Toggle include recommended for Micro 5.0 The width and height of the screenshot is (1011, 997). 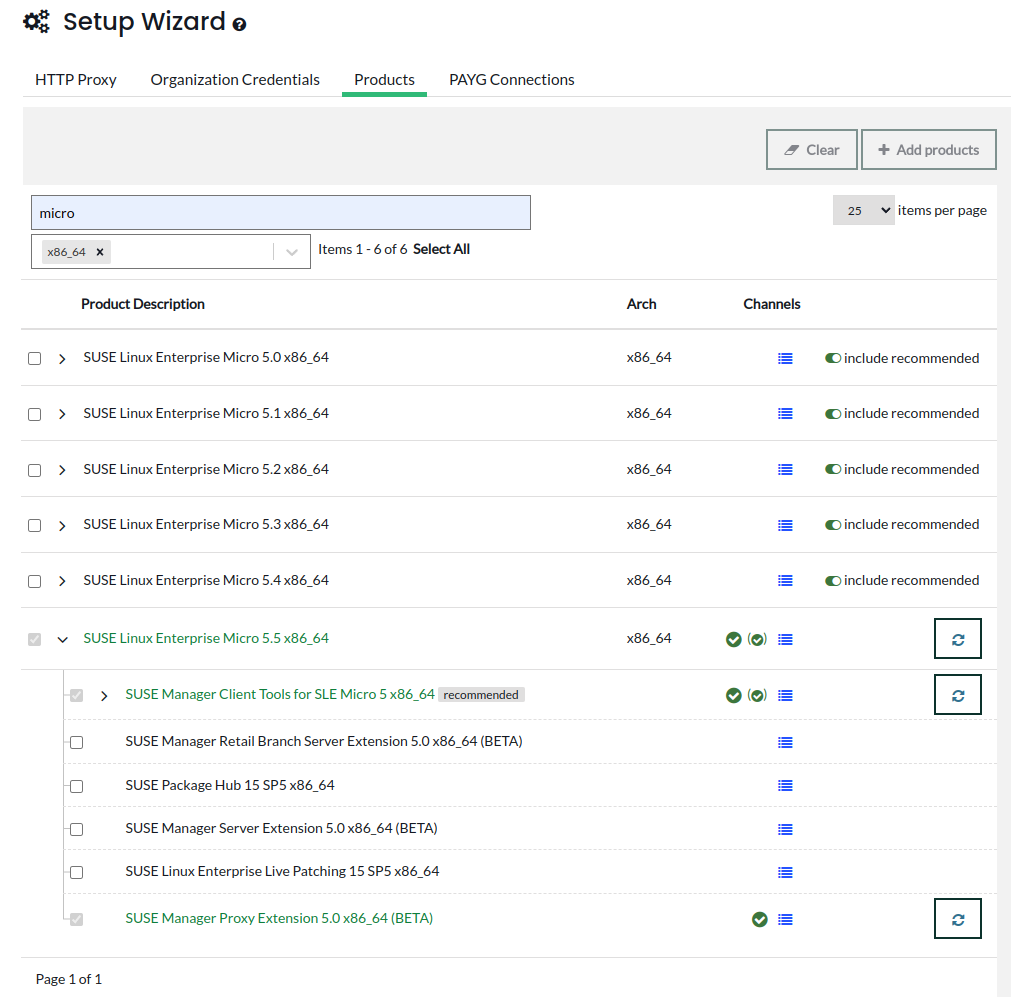coord(832,358)
